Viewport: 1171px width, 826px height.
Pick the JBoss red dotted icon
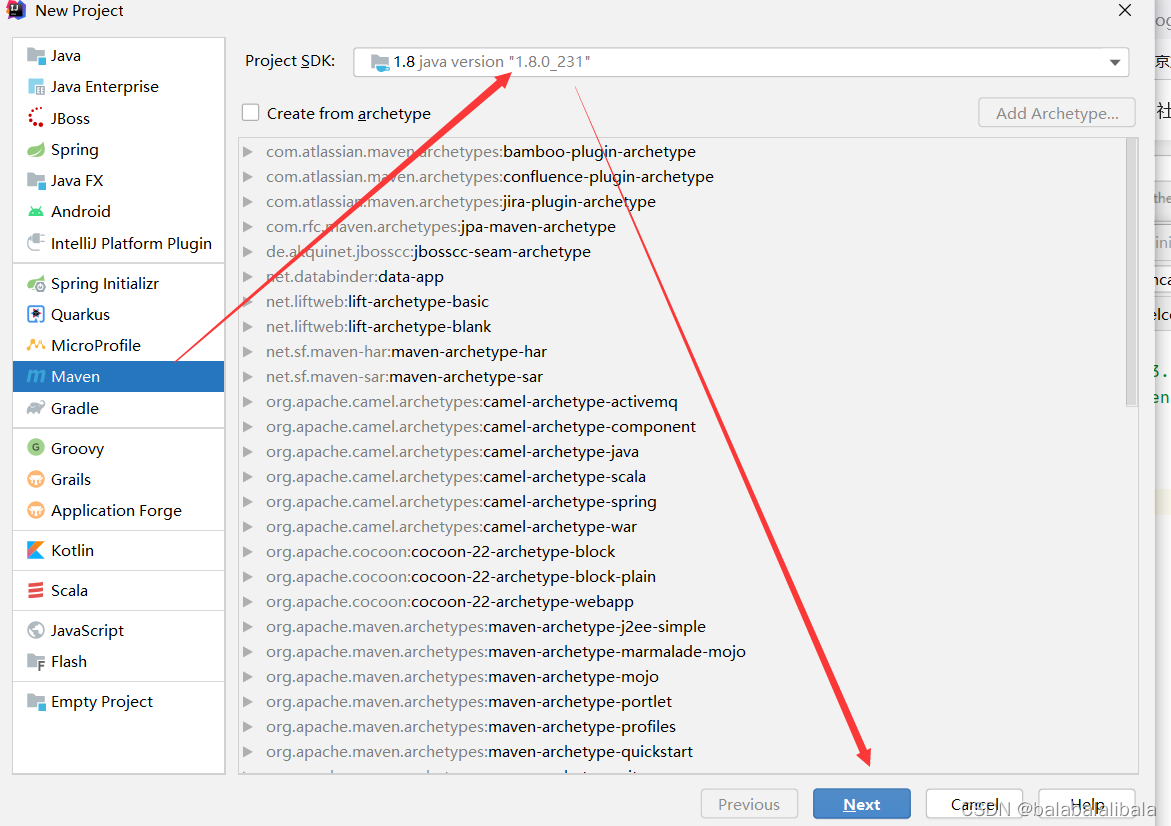(x=36, y=118)
